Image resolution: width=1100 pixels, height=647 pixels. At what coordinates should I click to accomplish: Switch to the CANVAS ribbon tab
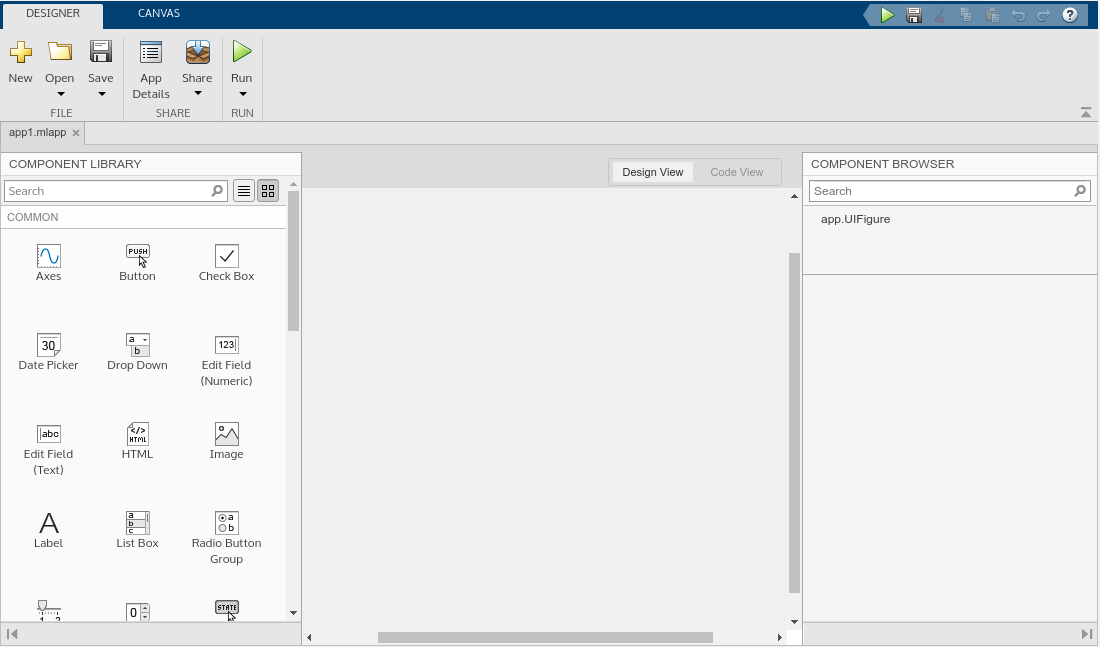(158, 14)
